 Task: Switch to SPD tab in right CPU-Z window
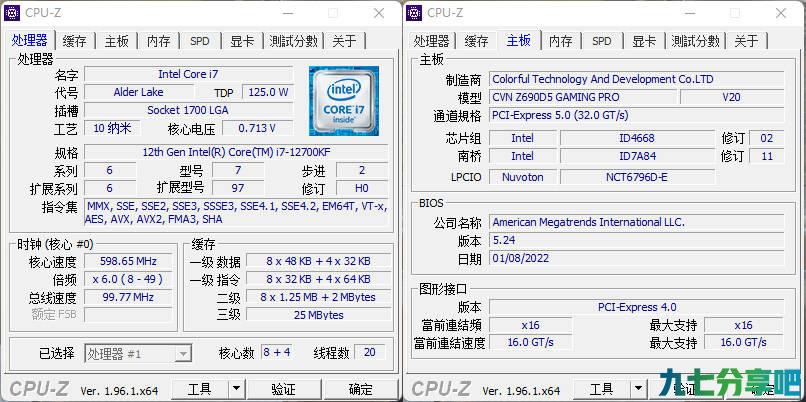click(x=602, y=41)
